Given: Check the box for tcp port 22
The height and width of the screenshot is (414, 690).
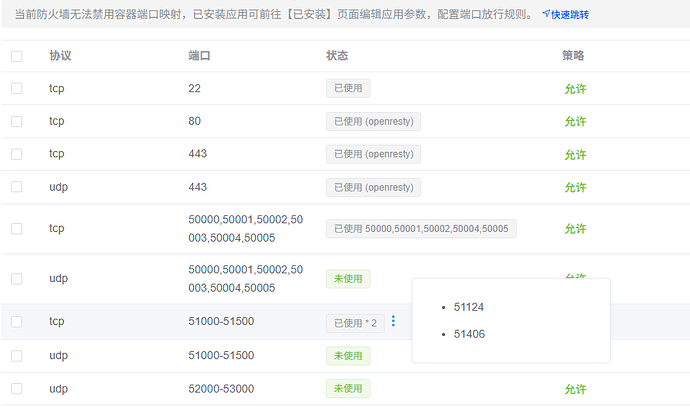Looking at the screenshot, I should pyautogui.click(x=16, y=88).
